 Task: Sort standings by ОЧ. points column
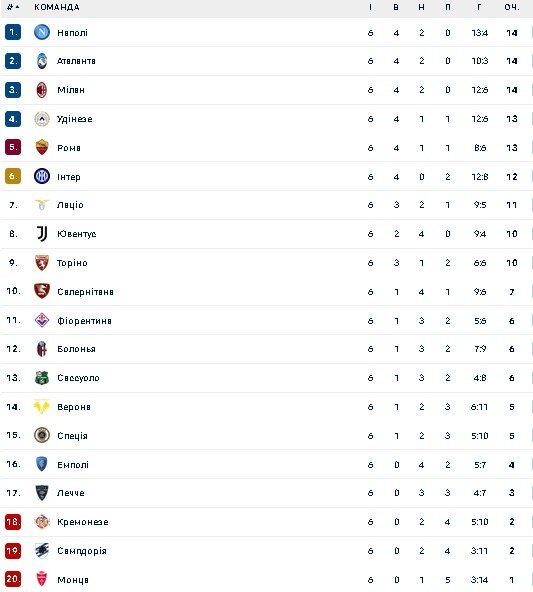pyautogui.click(x=511, y=7)
